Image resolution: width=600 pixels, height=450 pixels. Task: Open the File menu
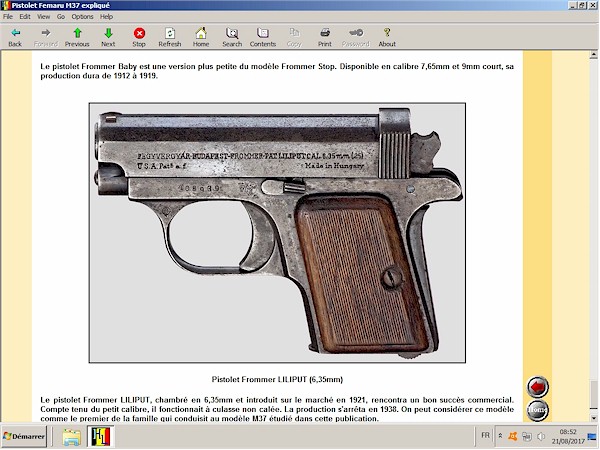click(x=8, y=16)
